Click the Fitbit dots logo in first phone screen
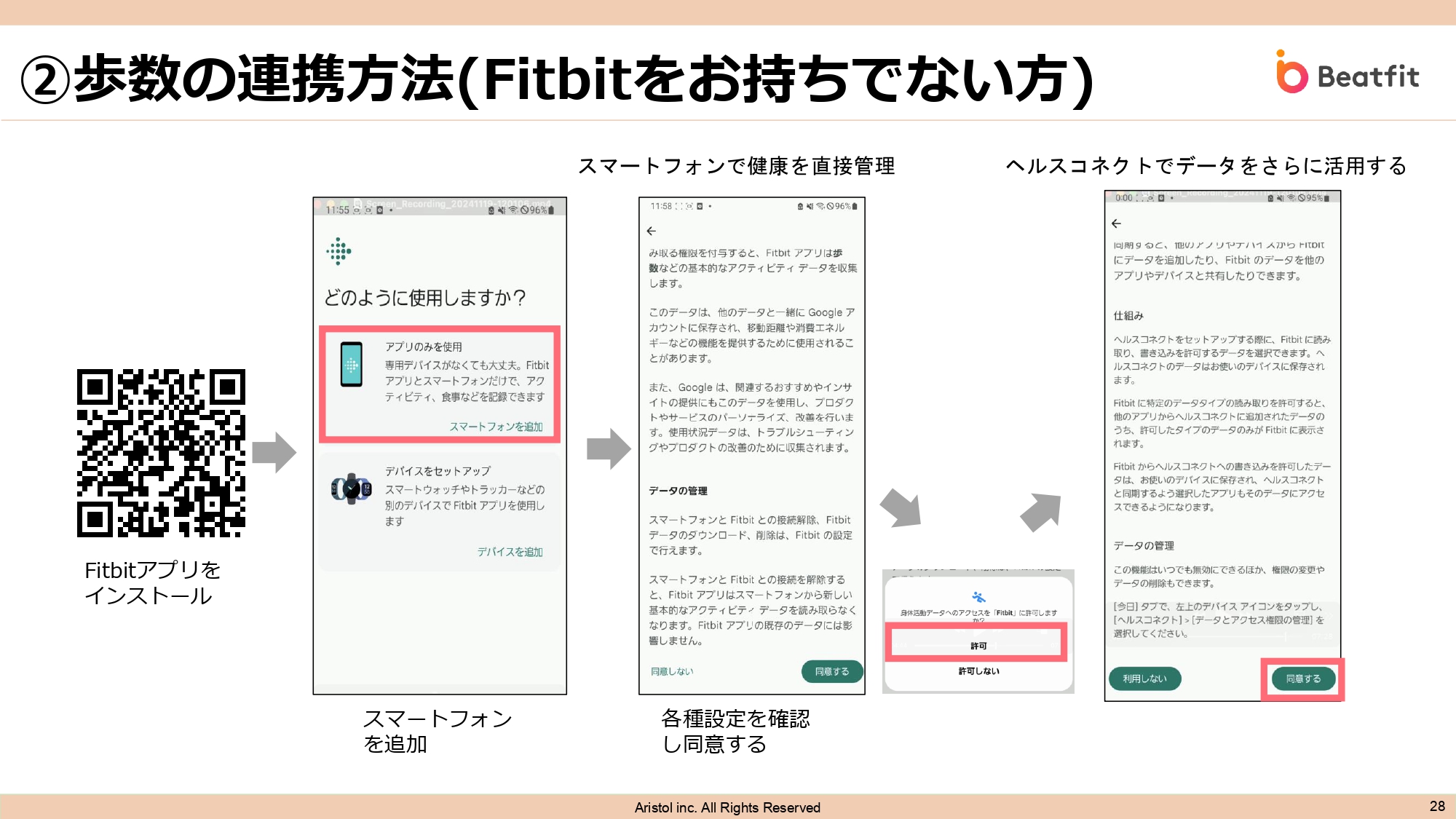Image resolution: width=1456 pixels, height=819 pixels. [339, 251]
